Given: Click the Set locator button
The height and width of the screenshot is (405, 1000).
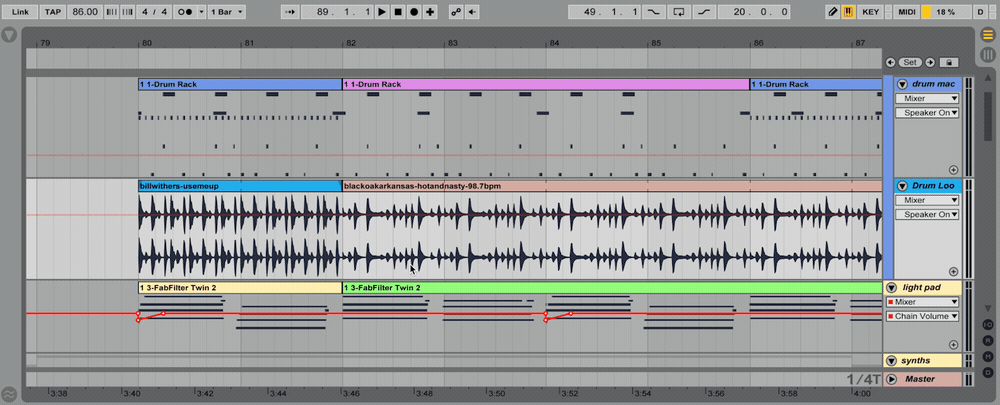Looking at the screenshot, I should (910, 63).
